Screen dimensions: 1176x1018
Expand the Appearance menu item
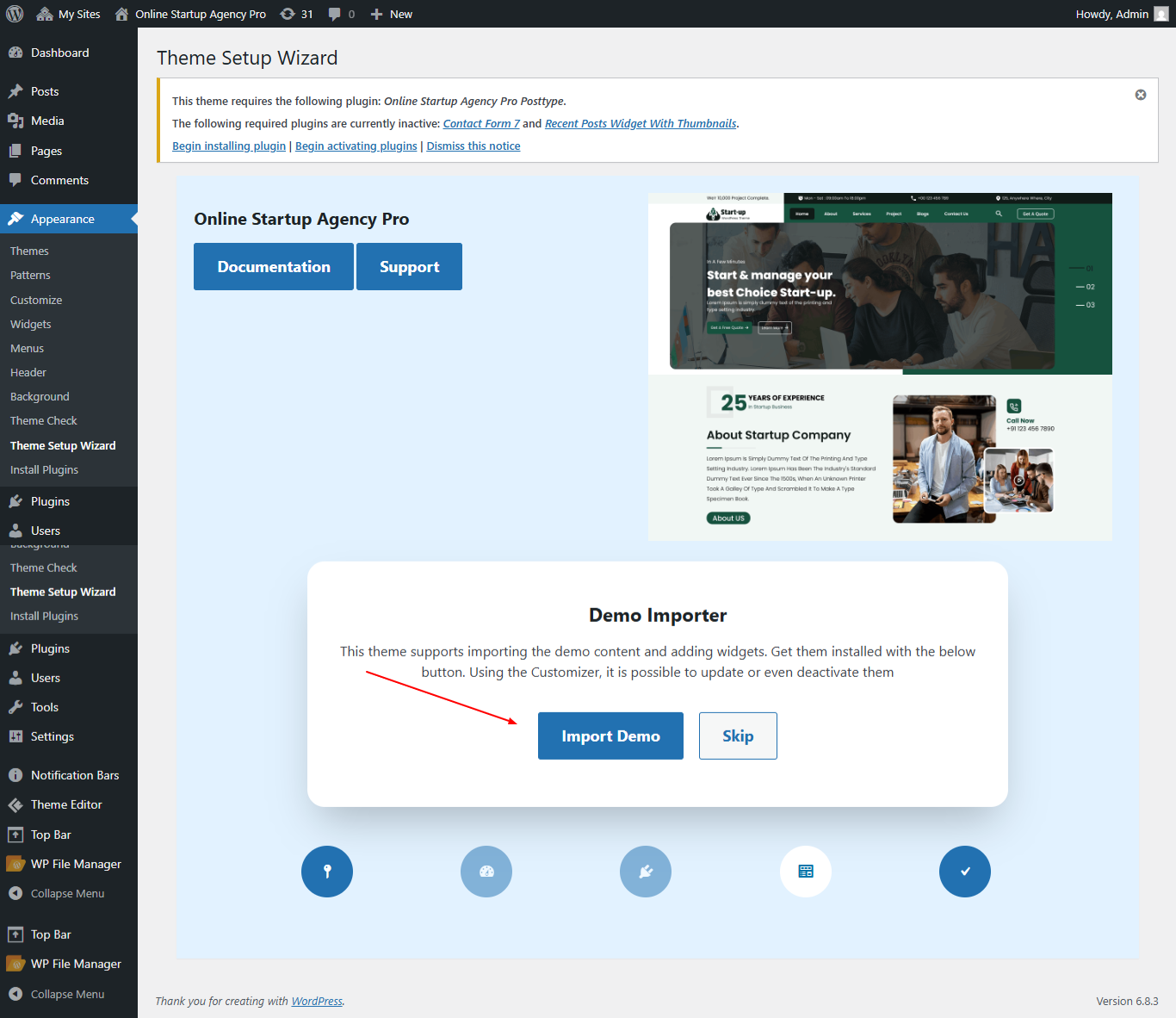[62, 219]
